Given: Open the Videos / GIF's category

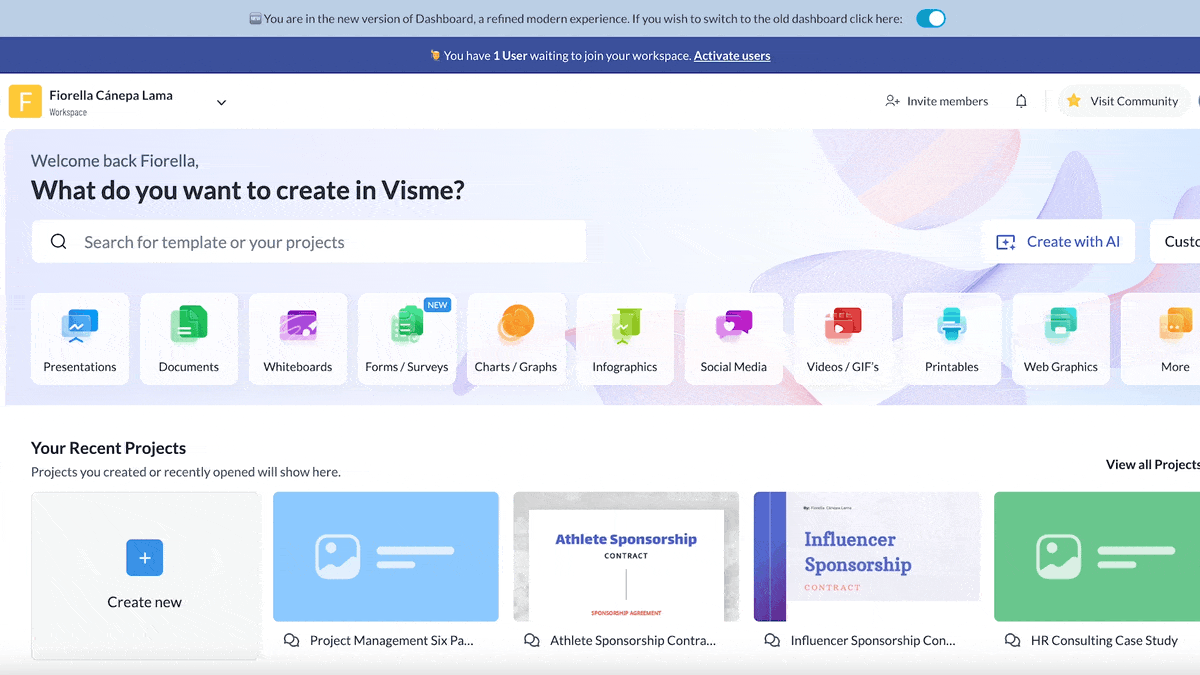Looking at the screenshot, I should click(x=843, y=339).
